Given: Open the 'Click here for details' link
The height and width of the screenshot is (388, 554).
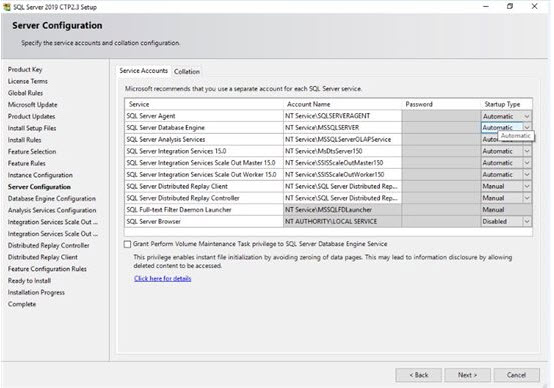Looking at the screenshot, I should 163,278.
